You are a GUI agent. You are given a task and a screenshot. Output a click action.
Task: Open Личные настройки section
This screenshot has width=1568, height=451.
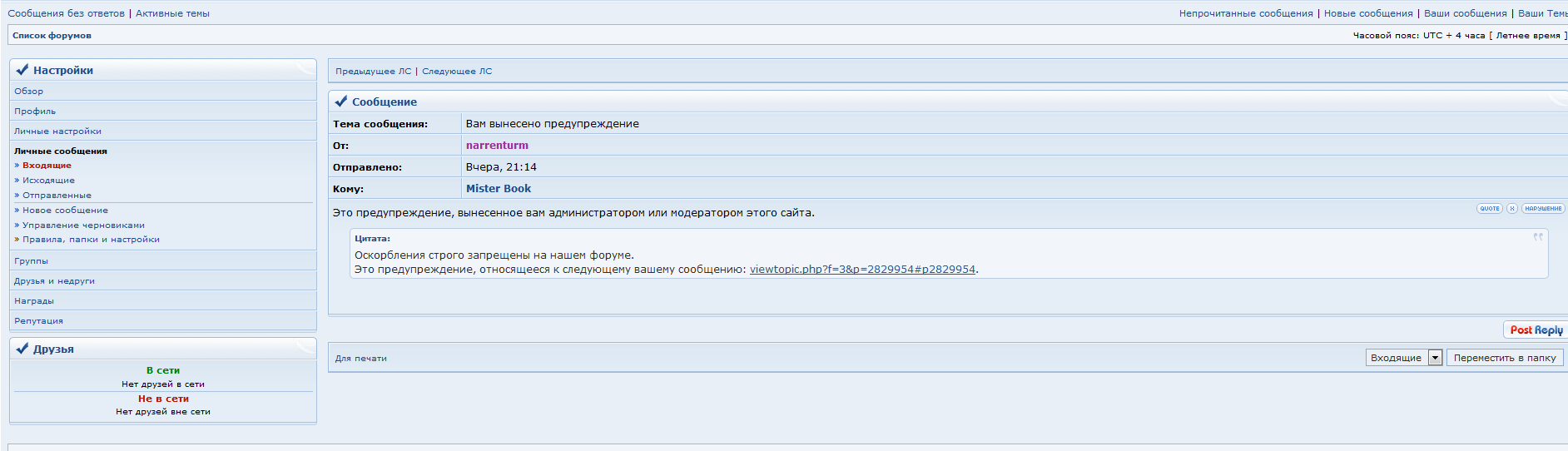pos(57,131)
